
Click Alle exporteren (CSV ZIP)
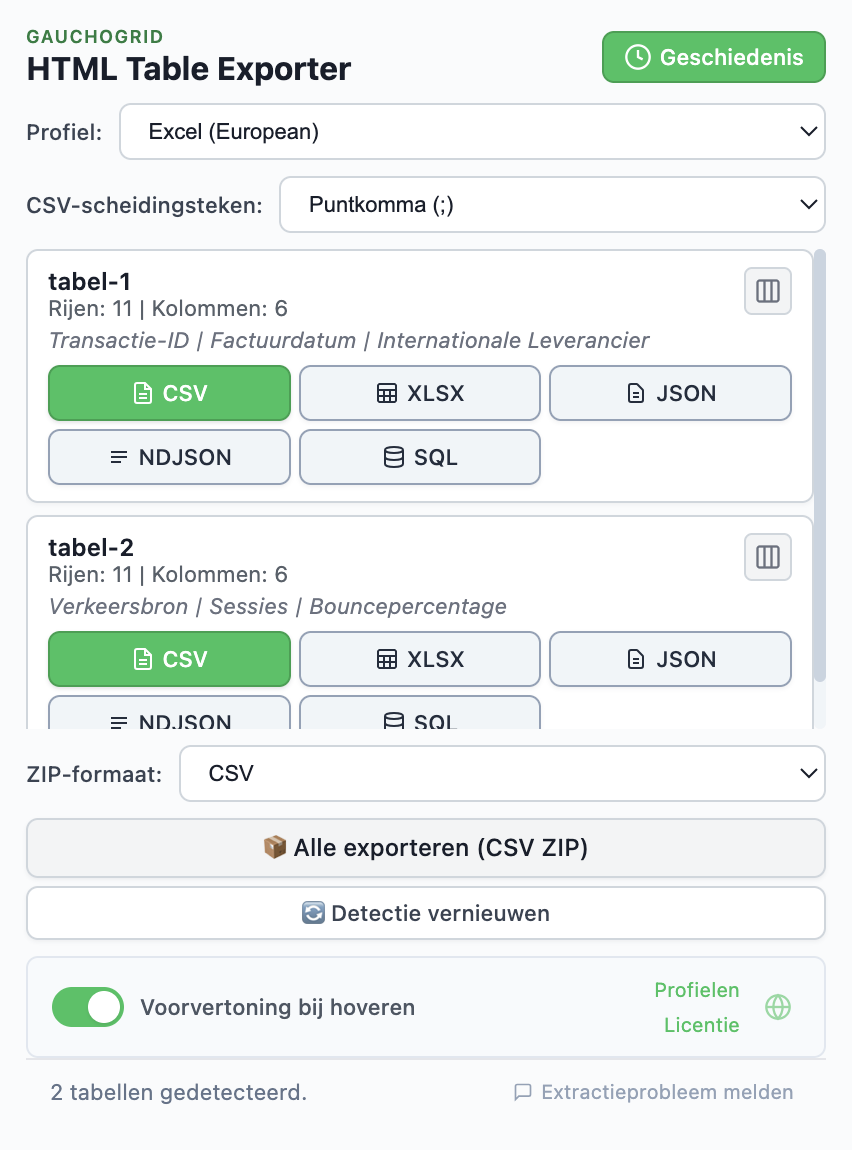(426, 847)
